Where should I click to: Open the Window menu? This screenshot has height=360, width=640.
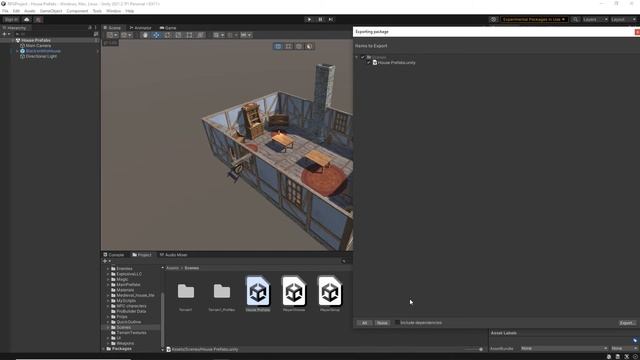113,11
